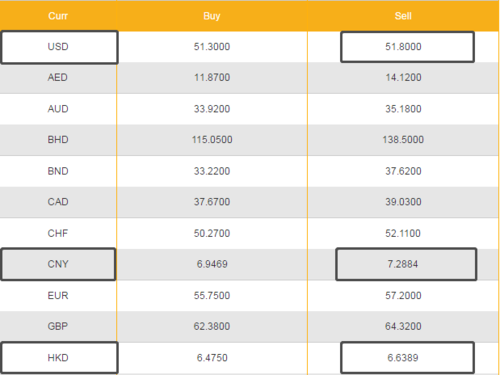Click CHF sell rate 52.1100

[403, 233]
